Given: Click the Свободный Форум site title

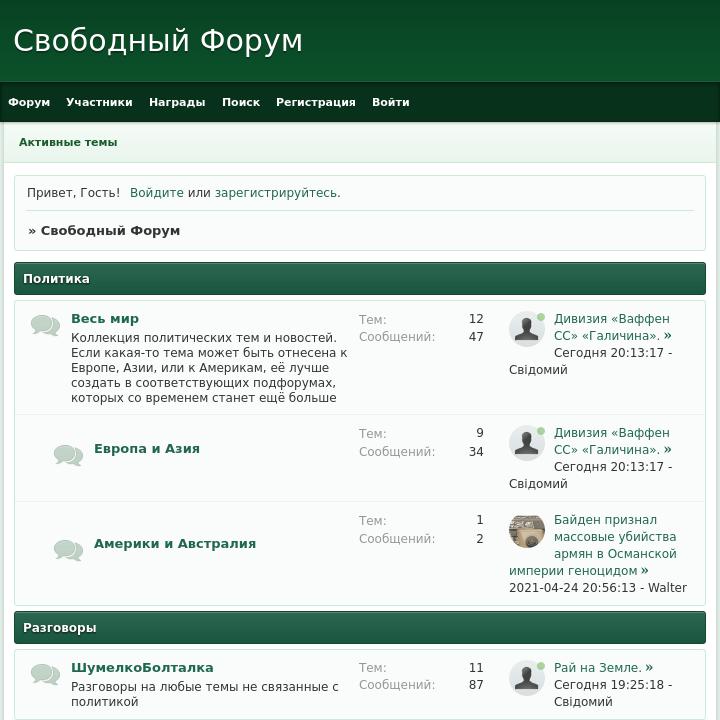Looking at the screenshot, I should click(158, 40).
